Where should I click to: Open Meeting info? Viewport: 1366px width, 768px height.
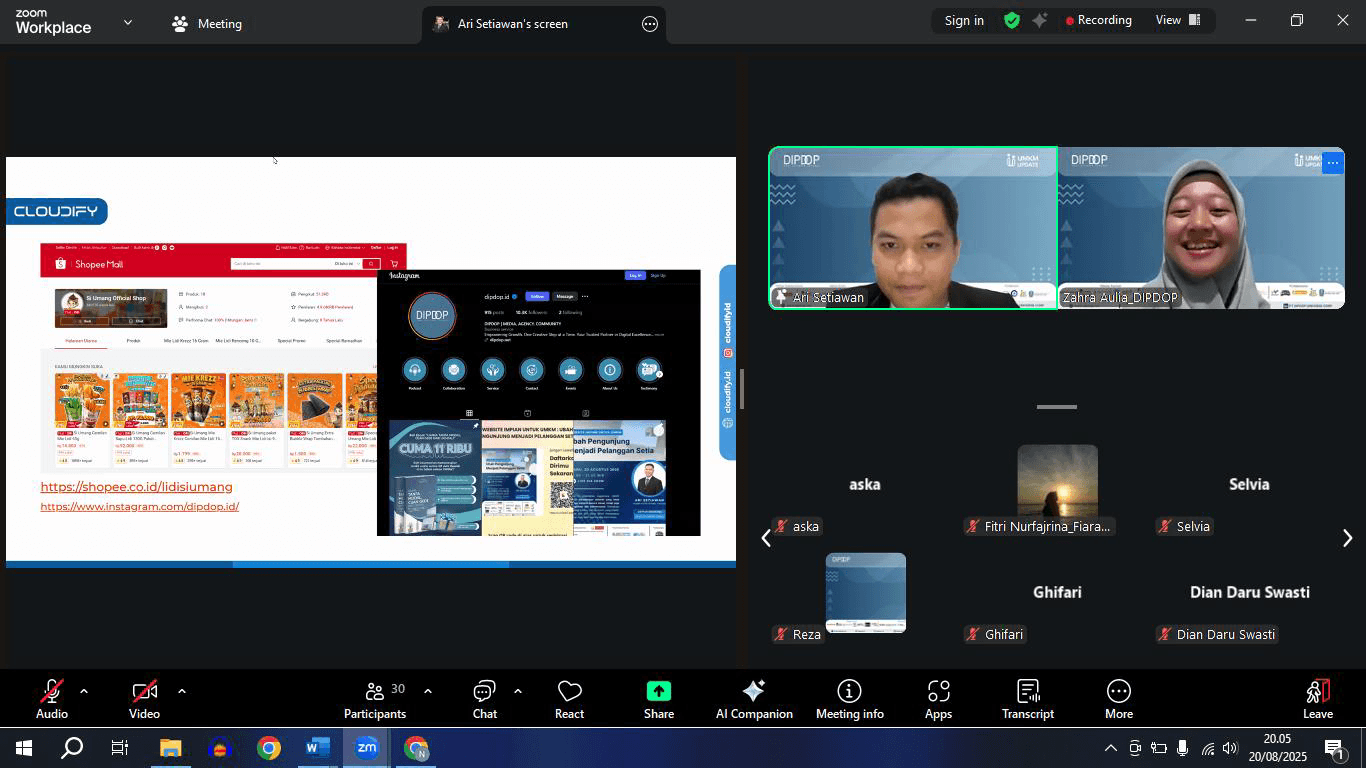point(849,697)
